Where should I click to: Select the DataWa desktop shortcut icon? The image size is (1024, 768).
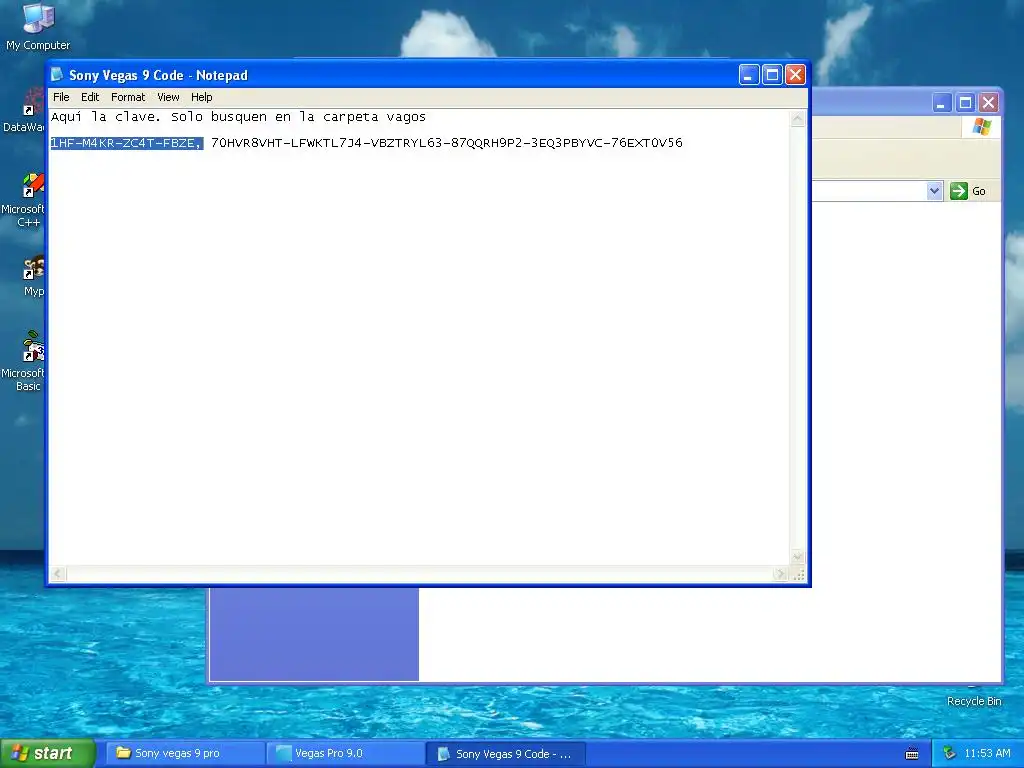(24, 111)
